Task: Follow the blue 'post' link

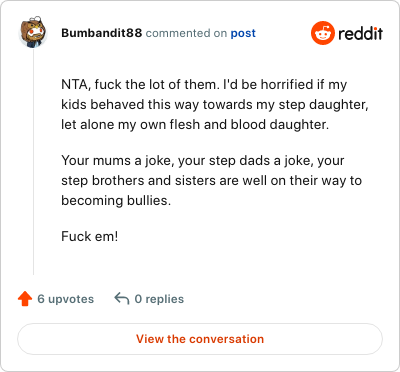Action: 243,33
